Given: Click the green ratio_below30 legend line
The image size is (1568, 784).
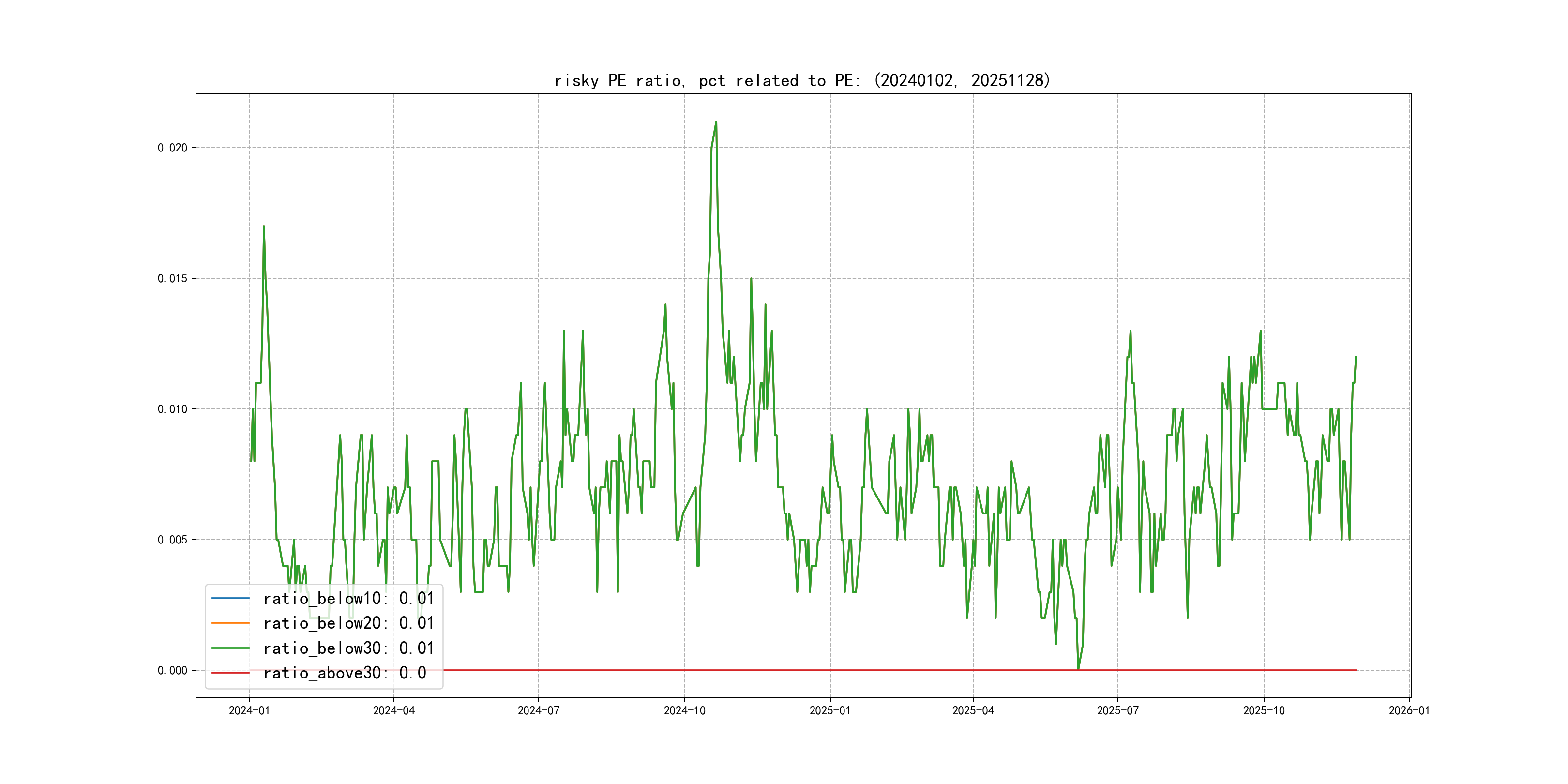Looking at the screenshot, I should (x=230, y=648).
